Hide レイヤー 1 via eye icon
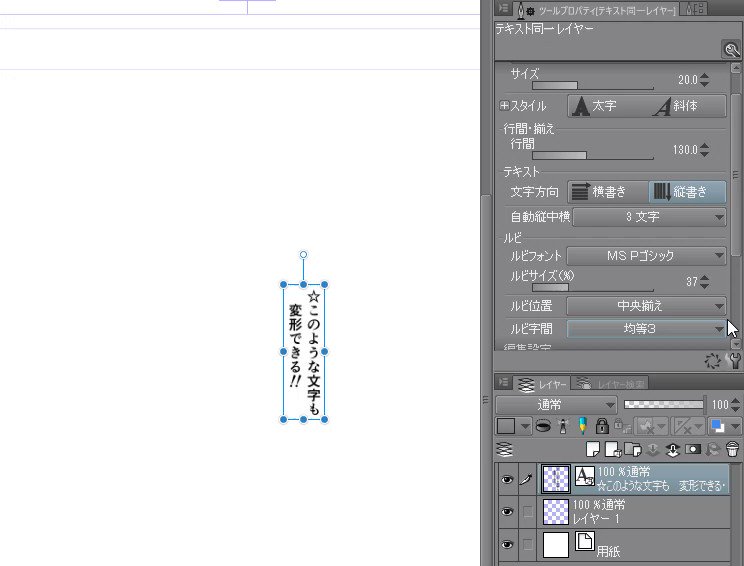This screenshot has height=566, width=744. coord(507,512)
